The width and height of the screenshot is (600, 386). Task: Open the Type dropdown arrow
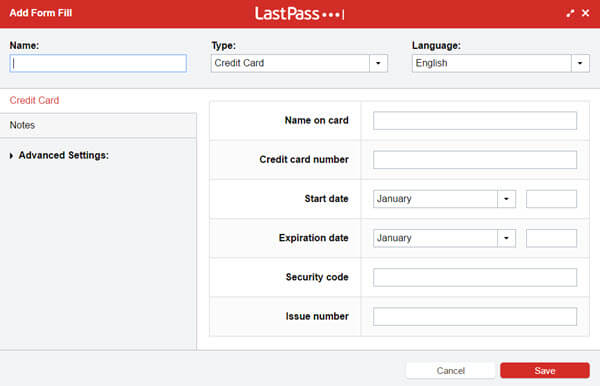click(378, 63)
